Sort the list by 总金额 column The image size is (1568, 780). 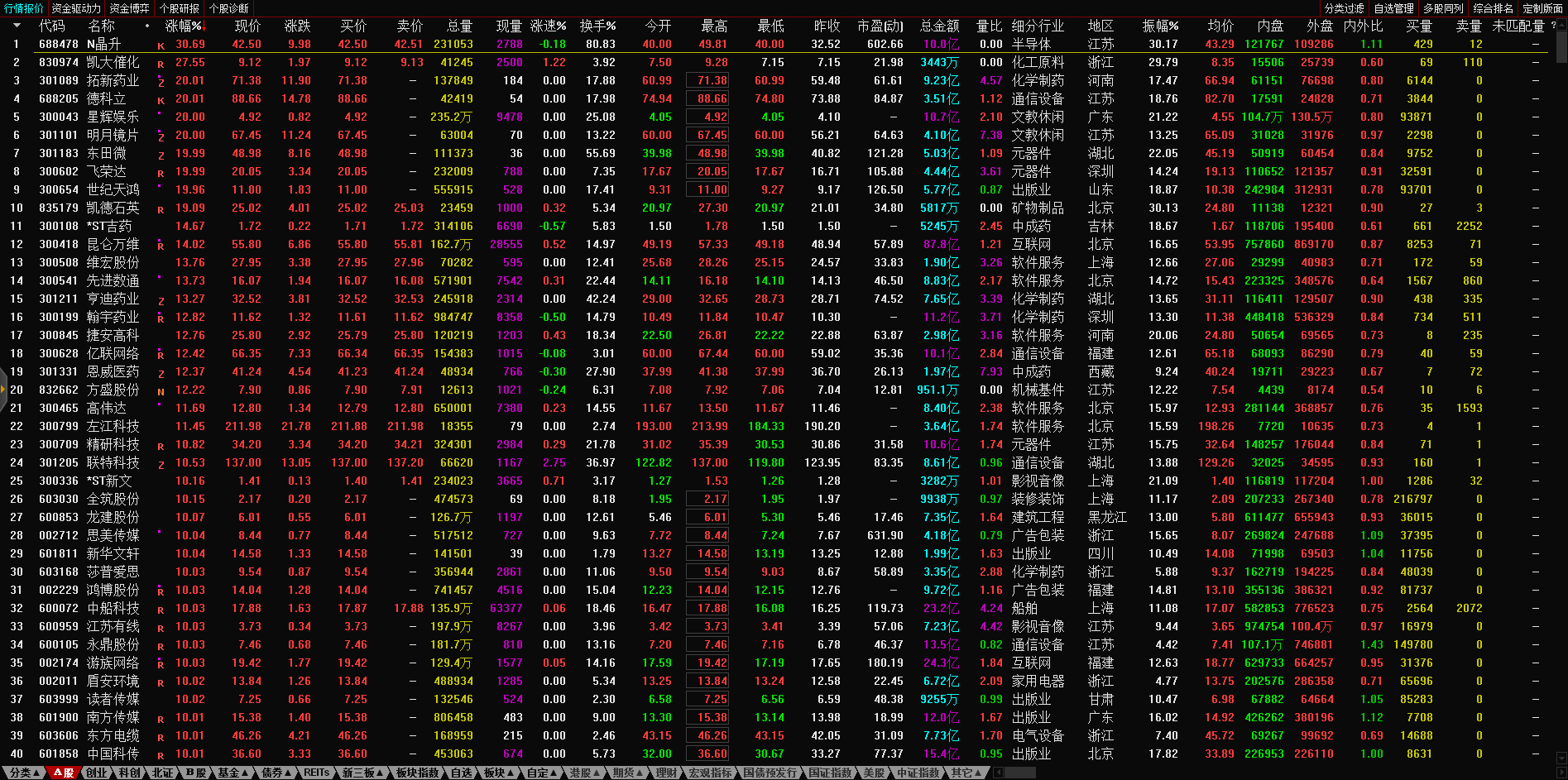tap(939, 26)
